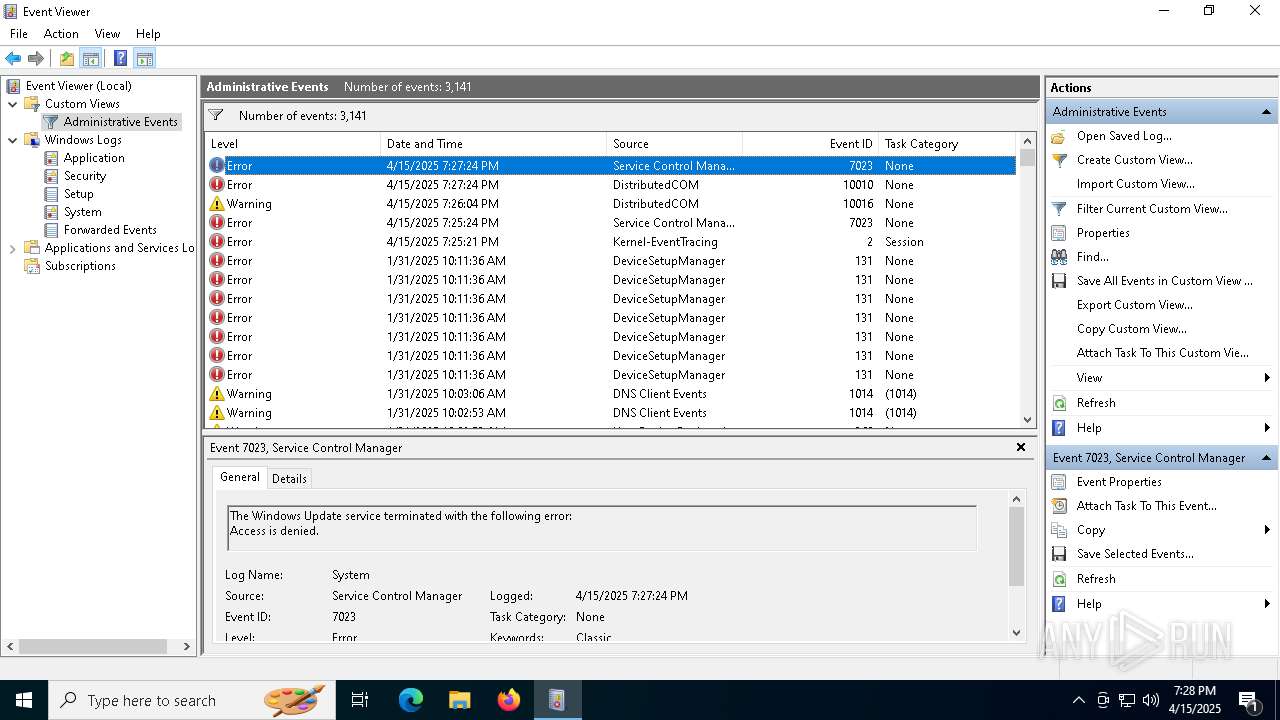The width and height of the screenshot is (1280, 720).
Task: Select the DistributedCOM 10010 error row
Action: [x=610, y=185]
